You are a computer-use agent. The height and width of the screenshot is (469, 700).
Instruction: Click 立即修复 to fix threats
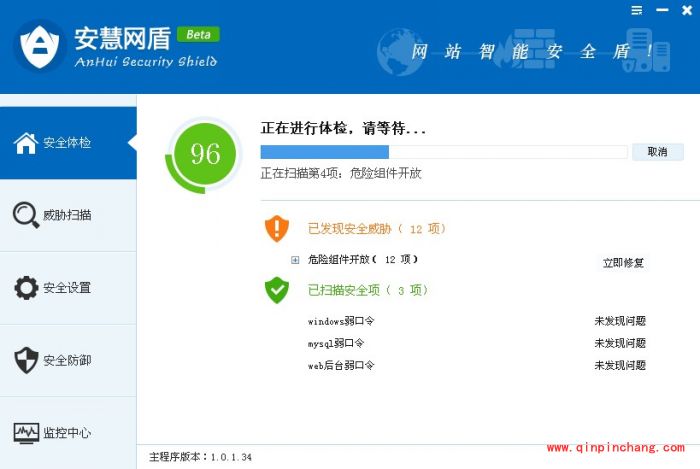click(x=623, y=263)
